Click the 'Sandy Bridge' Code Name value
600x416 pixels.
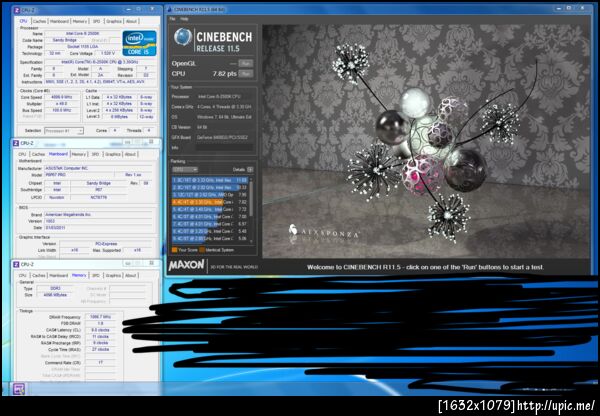[66, 40]
